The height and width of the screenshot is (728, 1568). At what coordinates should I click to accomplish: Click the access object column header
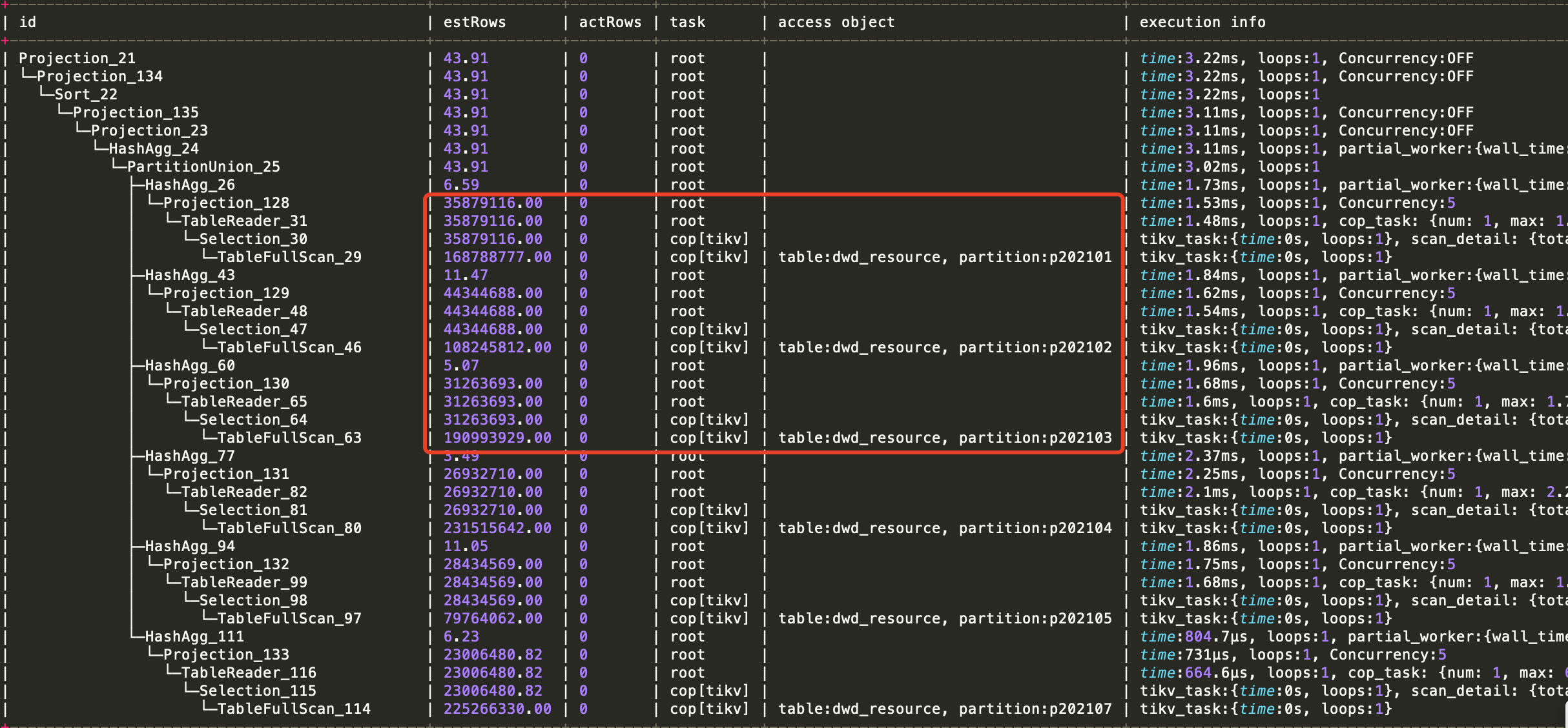tap(836, 22)
